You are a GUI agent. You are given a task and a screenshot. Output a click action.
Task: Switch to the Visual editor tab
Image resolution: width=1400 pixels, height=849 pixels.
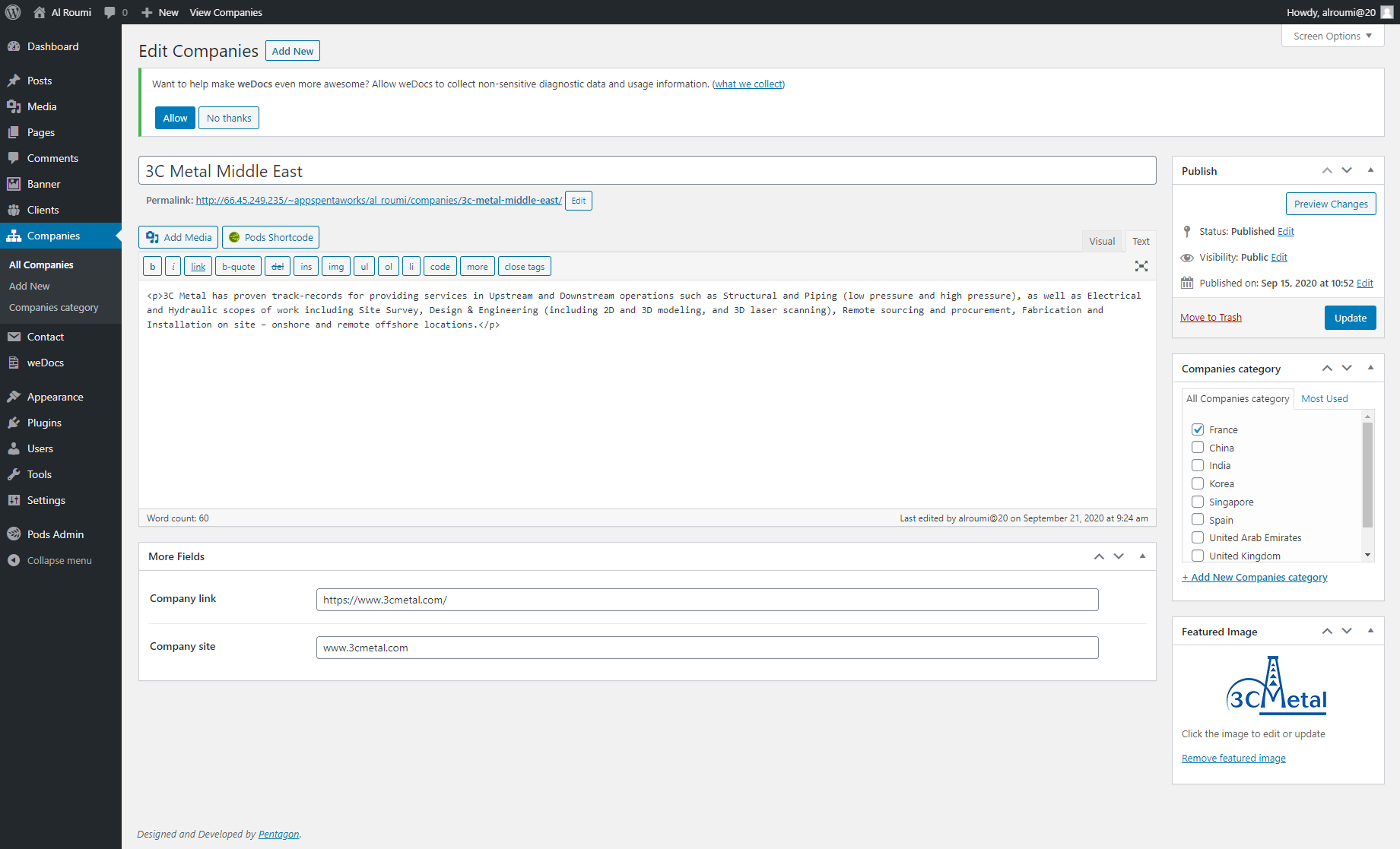[1101, 241]
